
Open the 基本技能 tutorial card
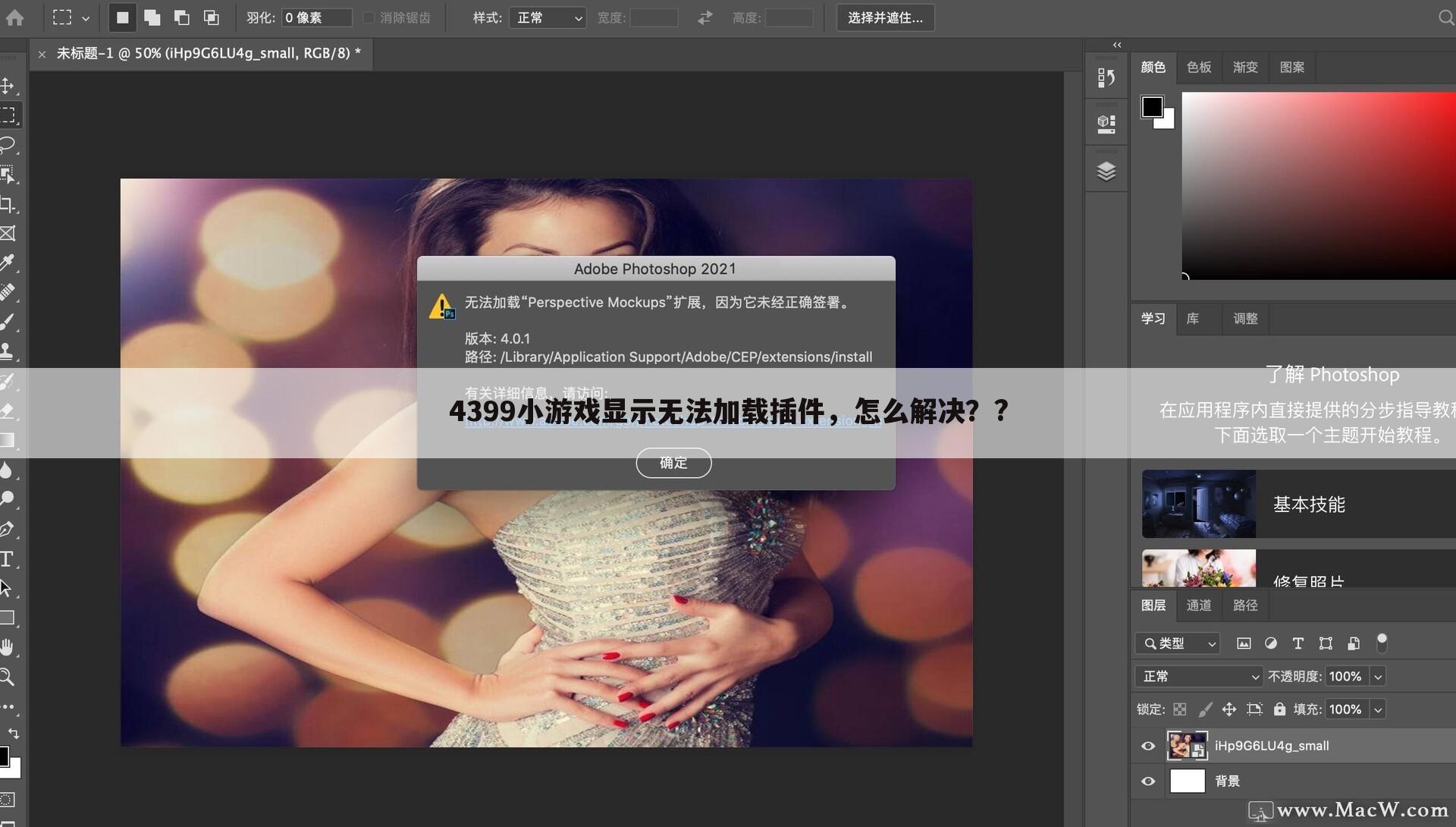coord(1299,504)
